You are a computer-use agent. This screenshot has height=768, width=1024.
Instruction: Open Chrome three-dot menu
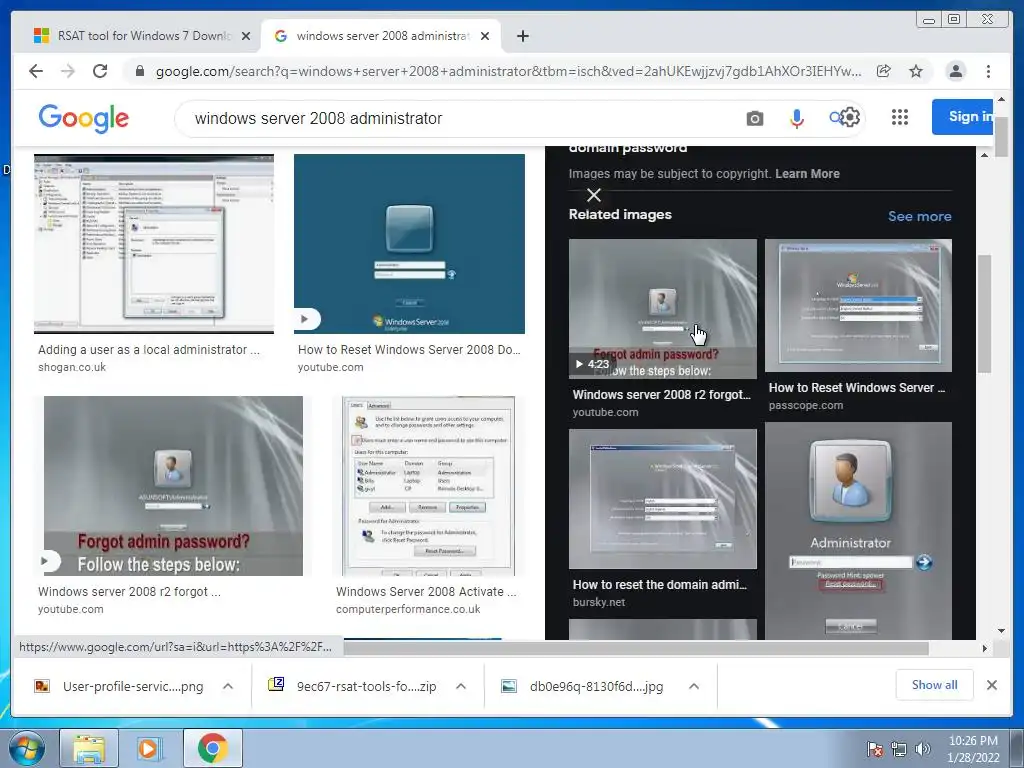[x=988, y=71]
